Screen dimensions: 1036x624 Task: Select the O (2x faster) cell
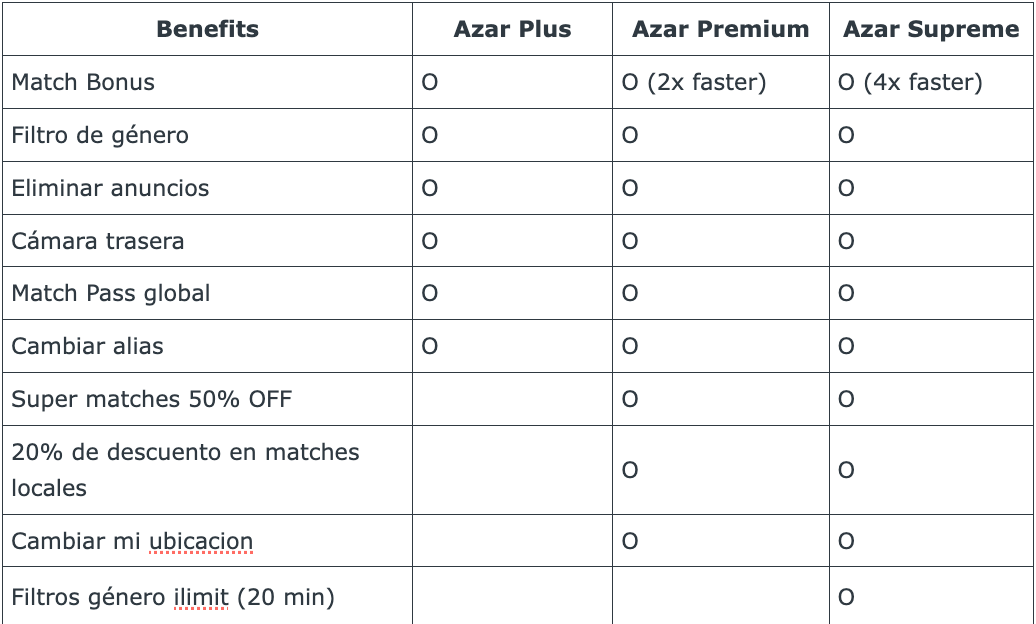click(694, 82)
